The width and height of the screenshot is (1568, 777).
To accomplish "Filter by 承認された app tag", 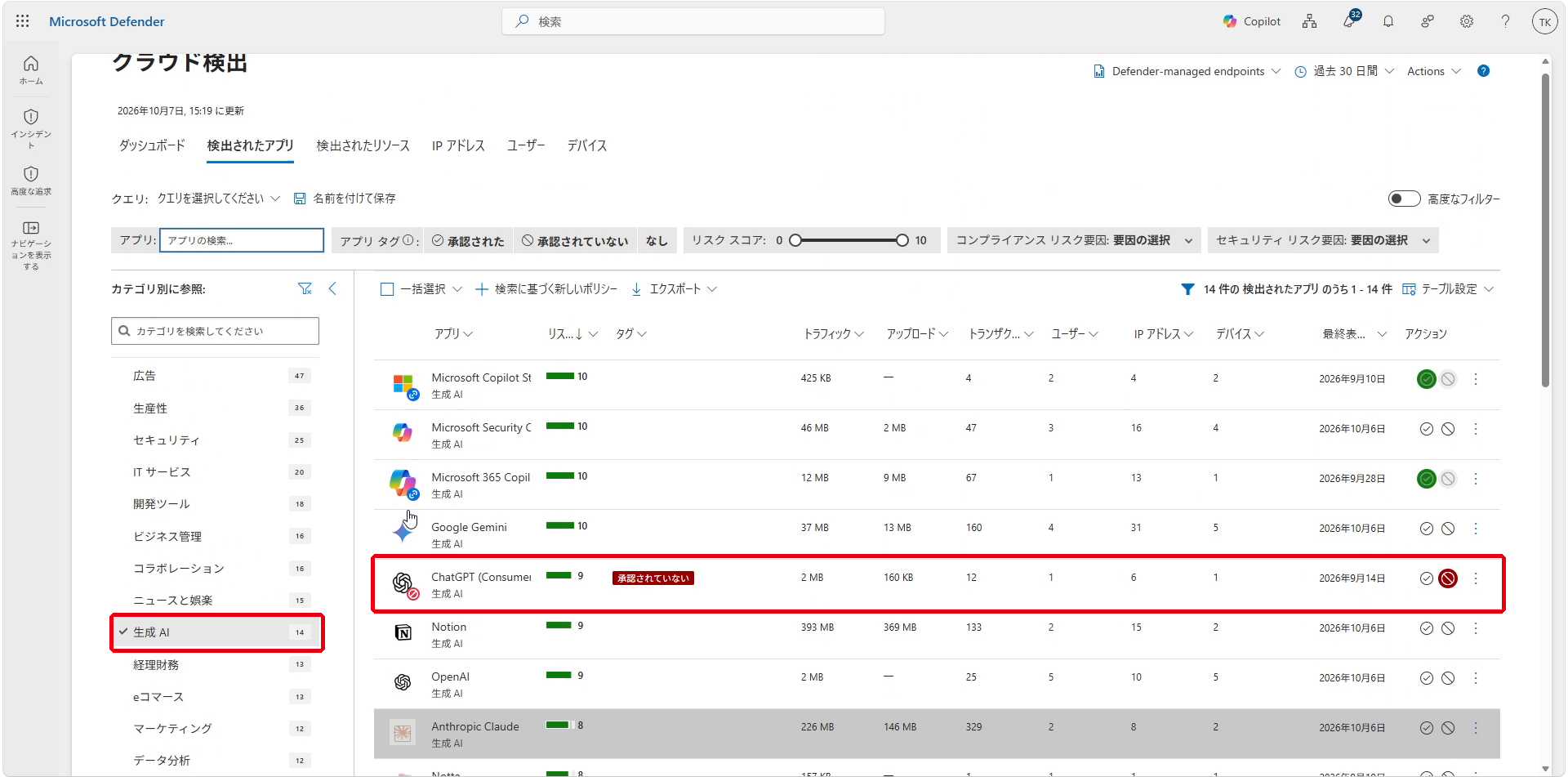I will click(468, 241).
